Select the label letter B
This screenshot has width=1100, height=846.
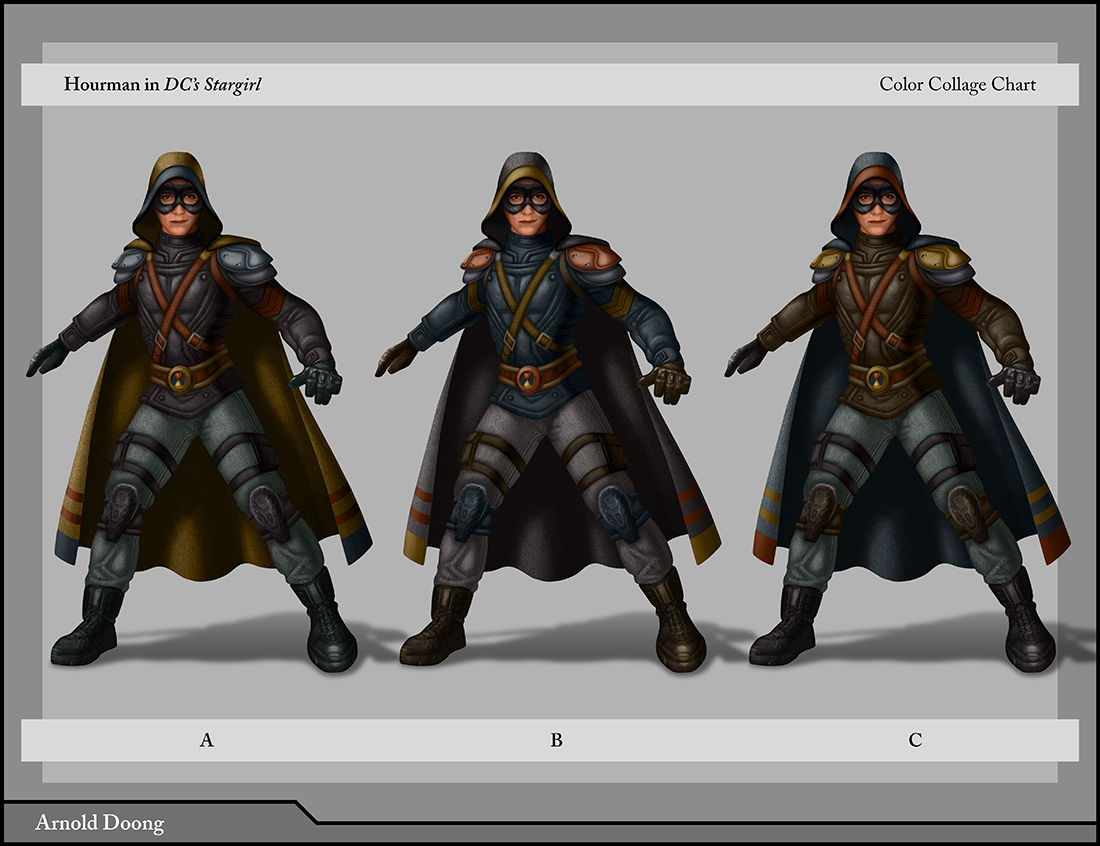coord(556,741)
